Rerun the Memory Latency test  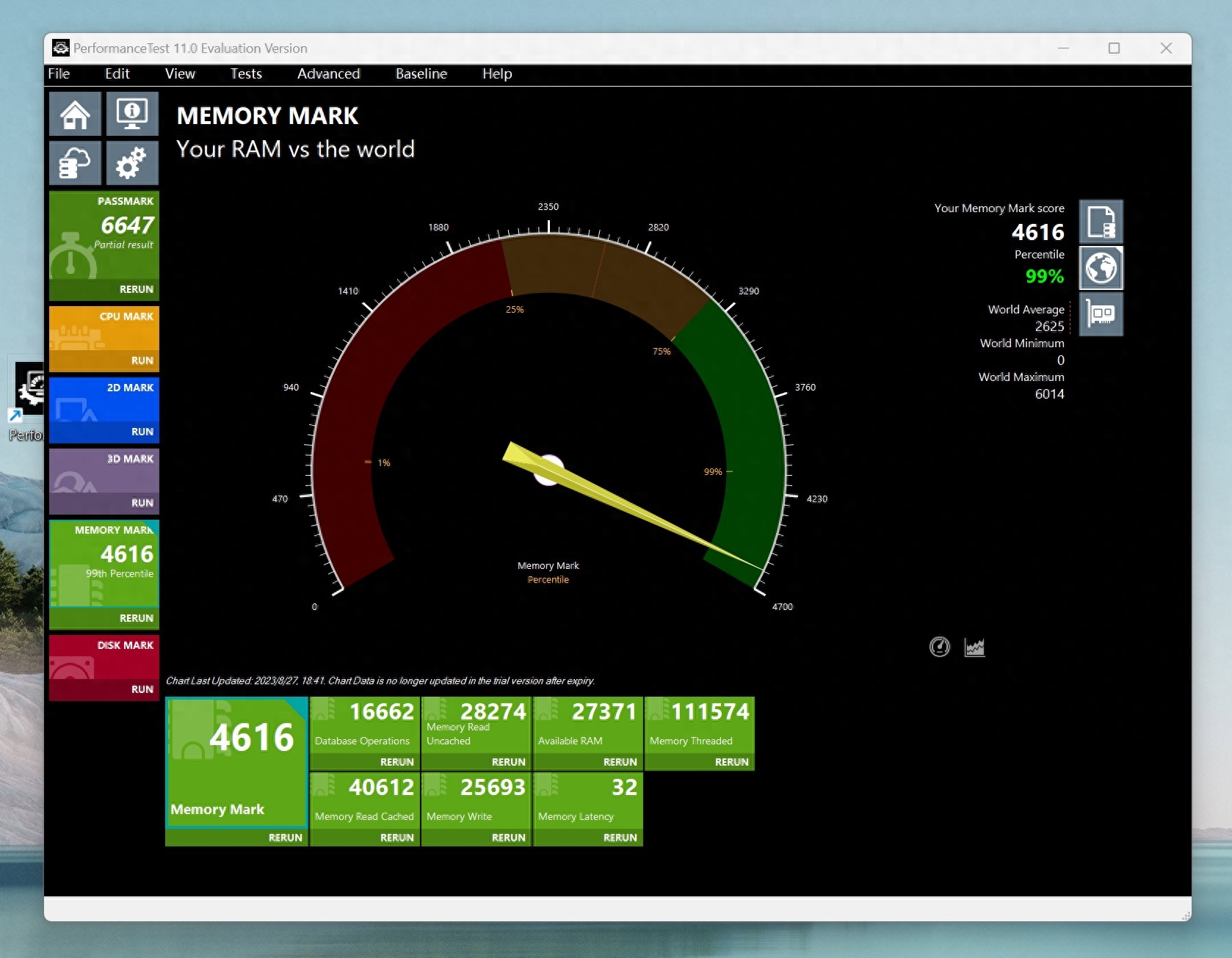pyautogui.click(x=620, y=838)
